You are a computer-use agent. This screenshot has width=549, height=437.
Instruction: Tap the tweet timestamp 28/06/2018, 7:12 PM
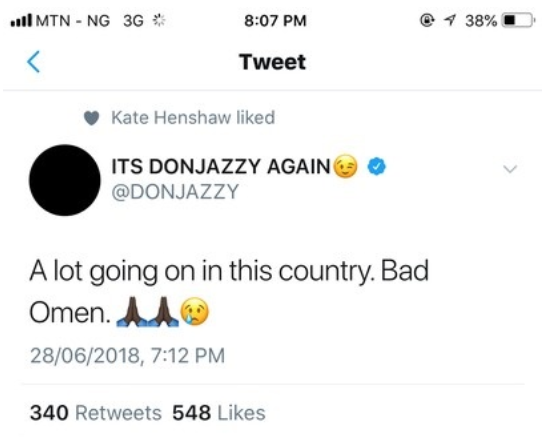tap(127, 355)
